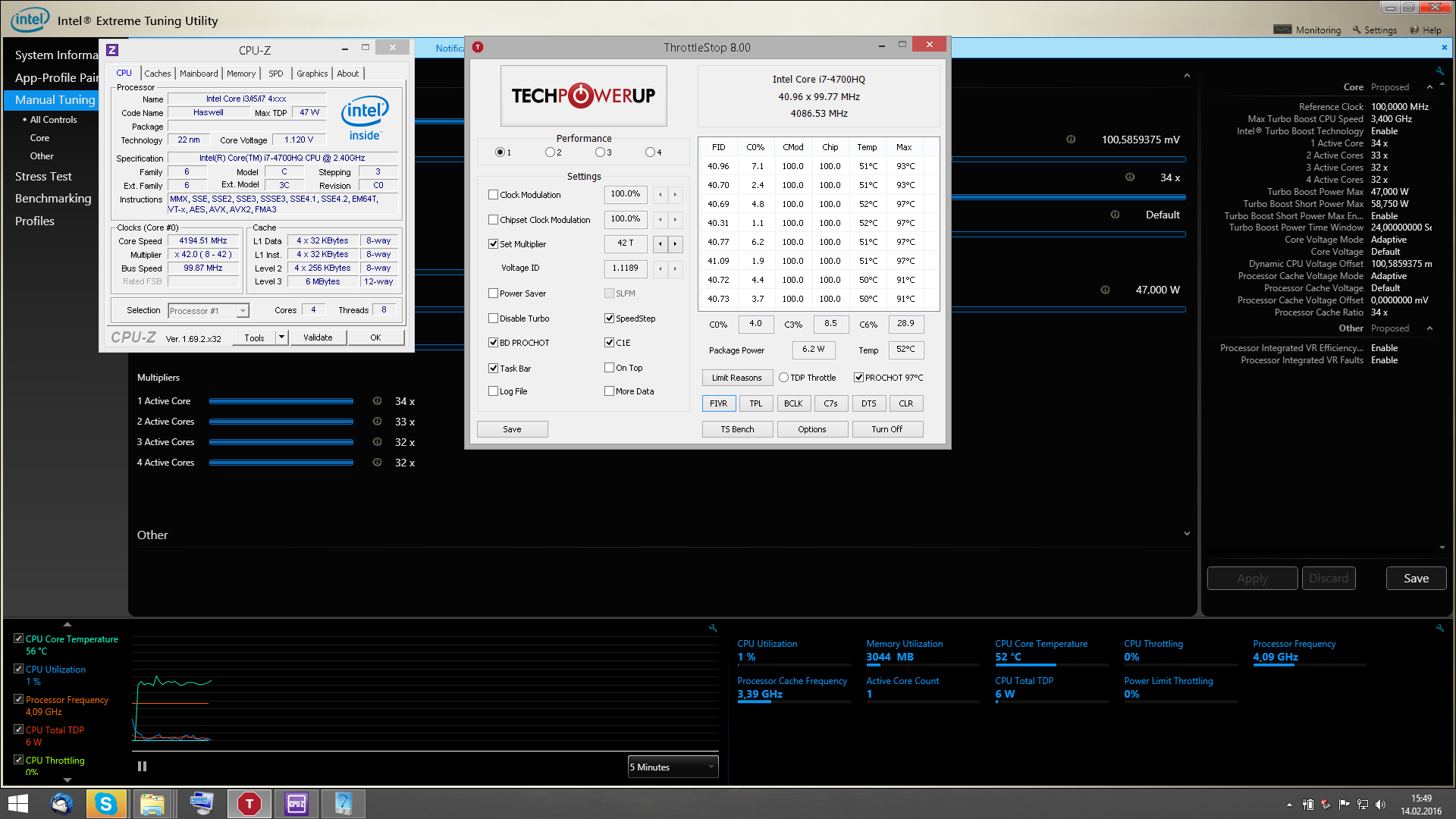
Task: Click wrench icon above Core Proposed panel
Action: coord(1440,71)
